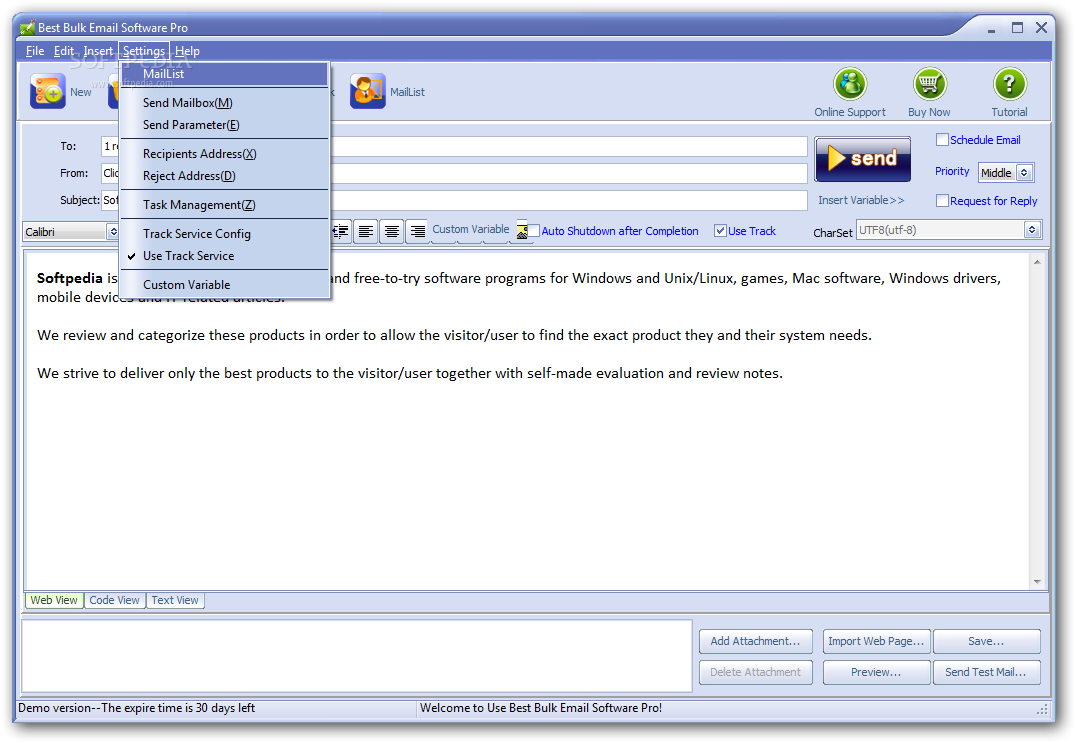The width and height of the screenshot is (1076, 743).
Task: Click the attachment list box
Action: point(357,656)
